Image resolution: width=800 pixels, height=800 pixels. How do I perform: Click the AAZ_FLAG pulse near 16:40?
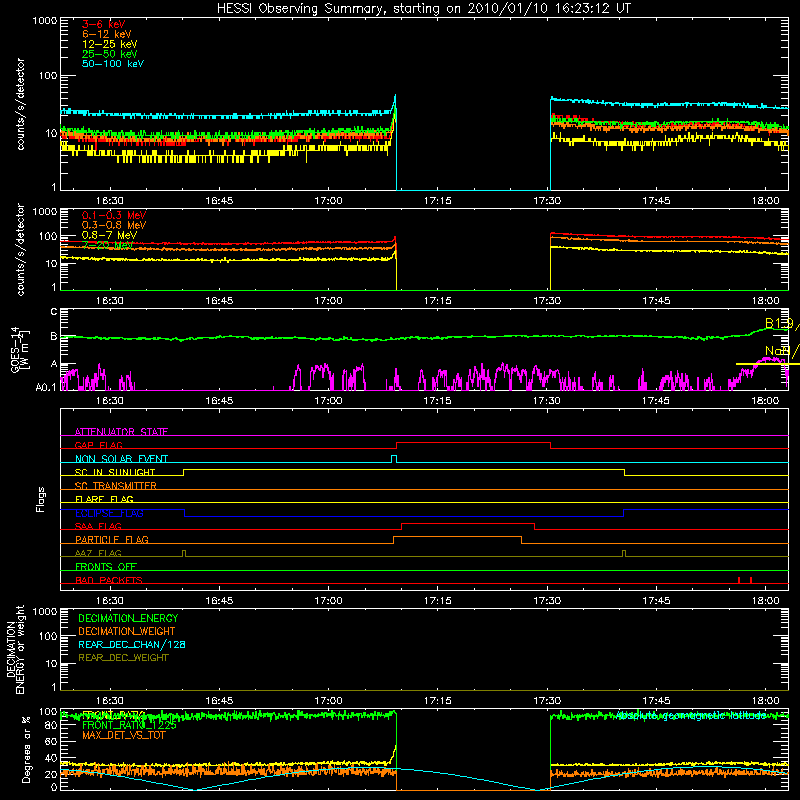tap(184, 553)
